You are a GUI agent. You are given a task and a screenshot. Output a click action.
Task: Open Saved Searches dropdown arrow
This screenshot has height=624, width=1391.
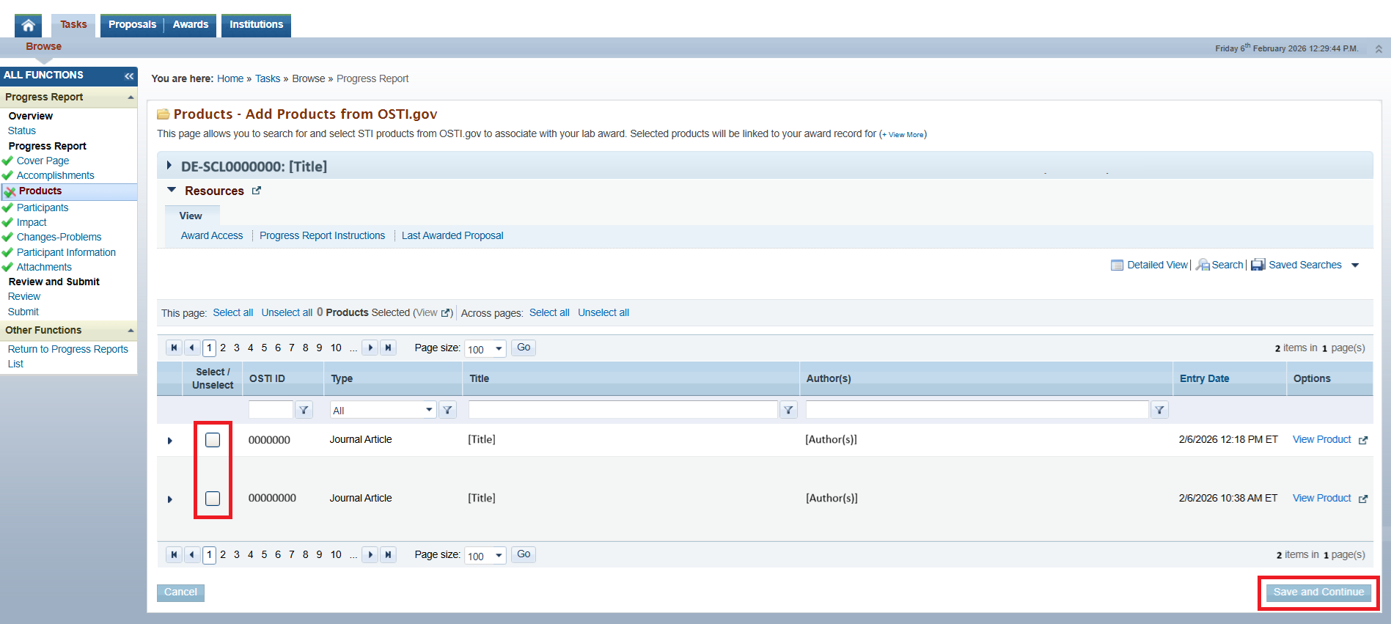[1355, 265]
